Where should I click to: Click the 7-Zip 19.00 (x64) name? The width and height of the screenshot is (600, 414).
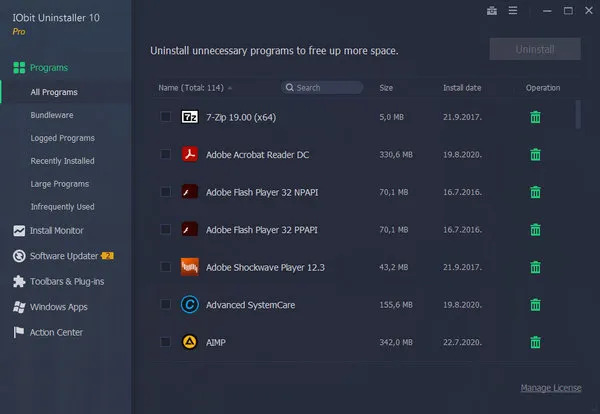[x=241, y=117]
